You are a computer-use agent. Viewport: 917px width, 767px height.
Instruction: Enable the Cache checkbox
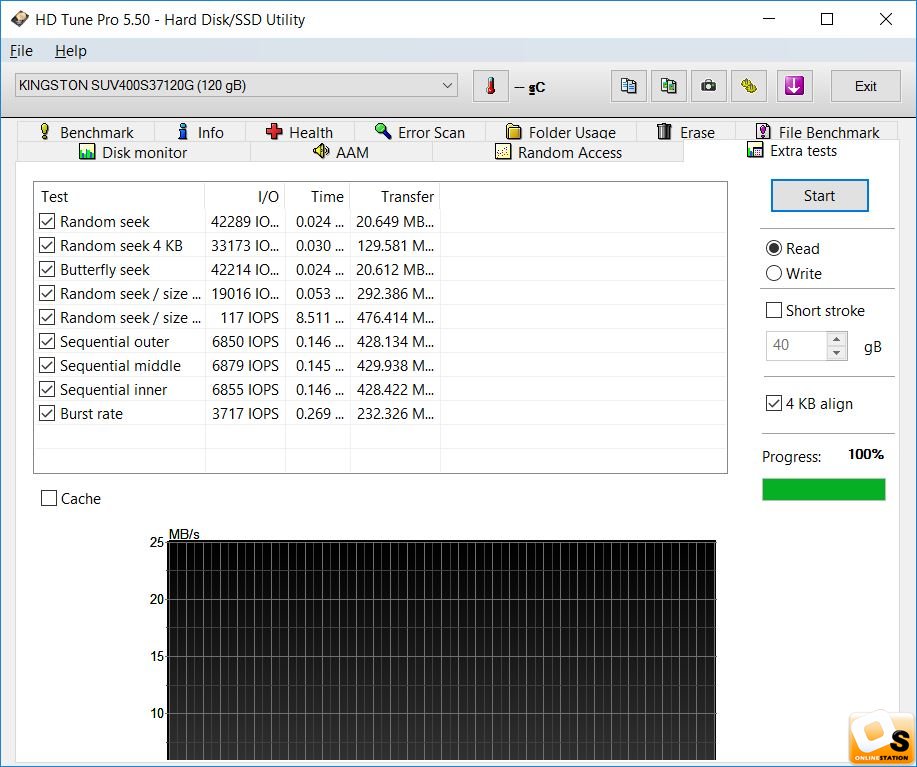coord(49,499)
